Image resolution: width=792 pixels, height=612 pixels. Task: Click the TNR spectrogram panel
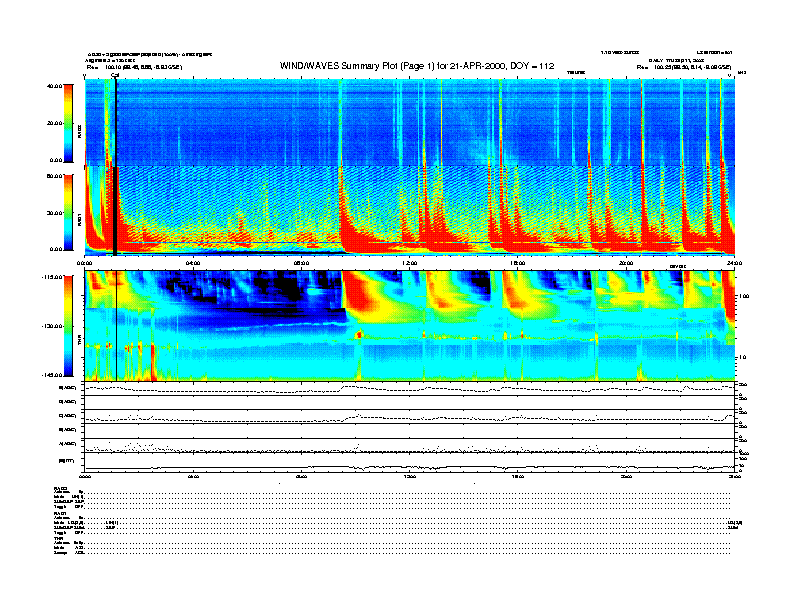[x=410, y=326]
